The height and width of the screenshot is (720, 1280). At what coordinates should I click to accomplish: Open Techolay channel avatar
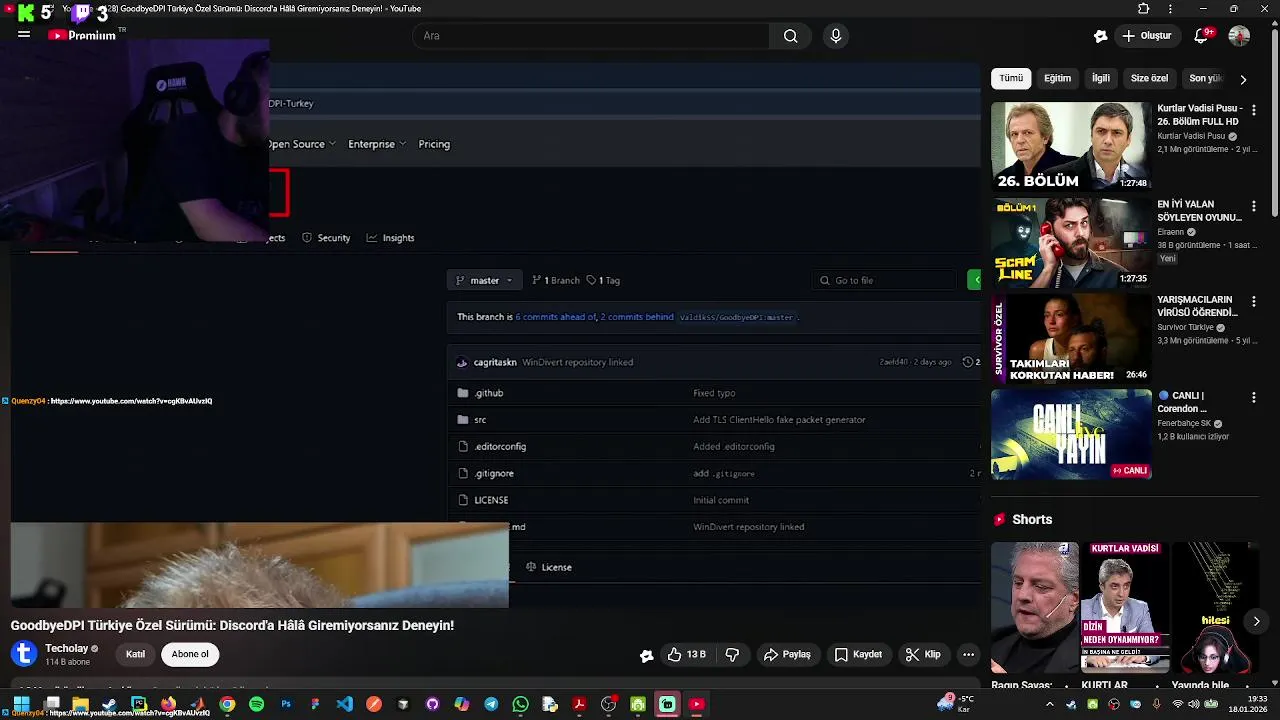pos(24,654)
